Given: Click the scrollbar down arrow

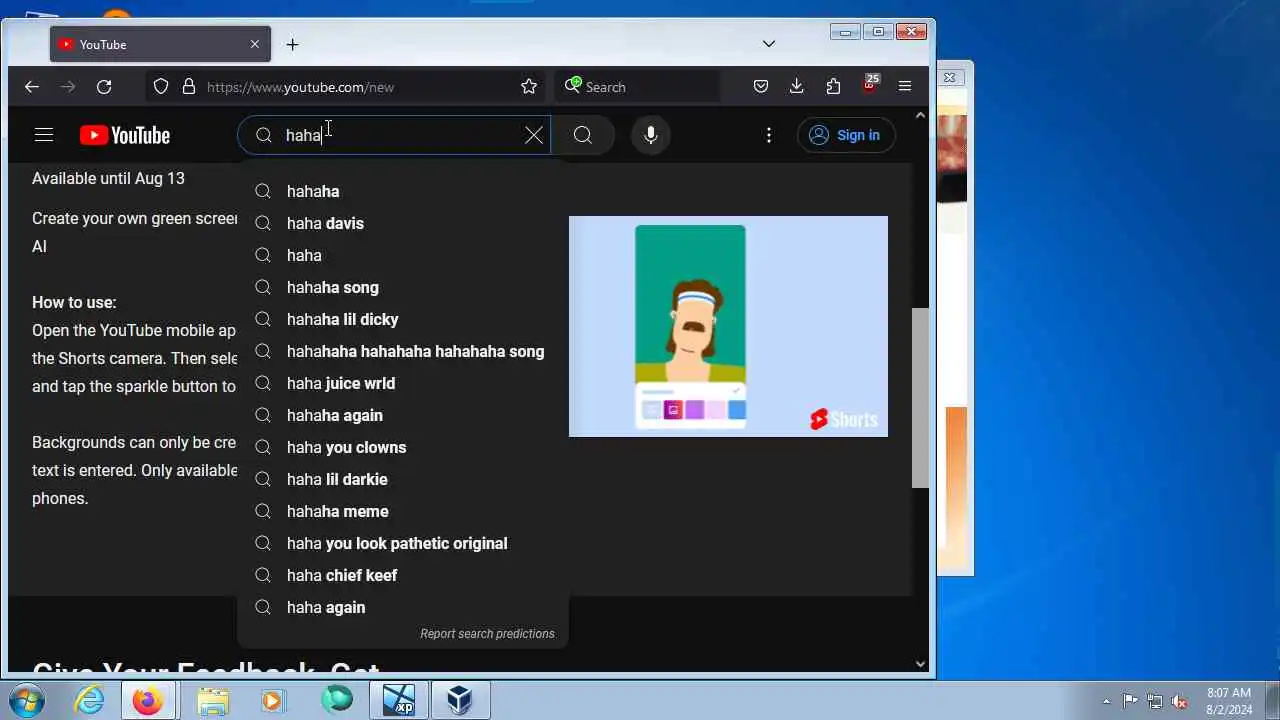Looking at the screenshot, I should [920, 663].
